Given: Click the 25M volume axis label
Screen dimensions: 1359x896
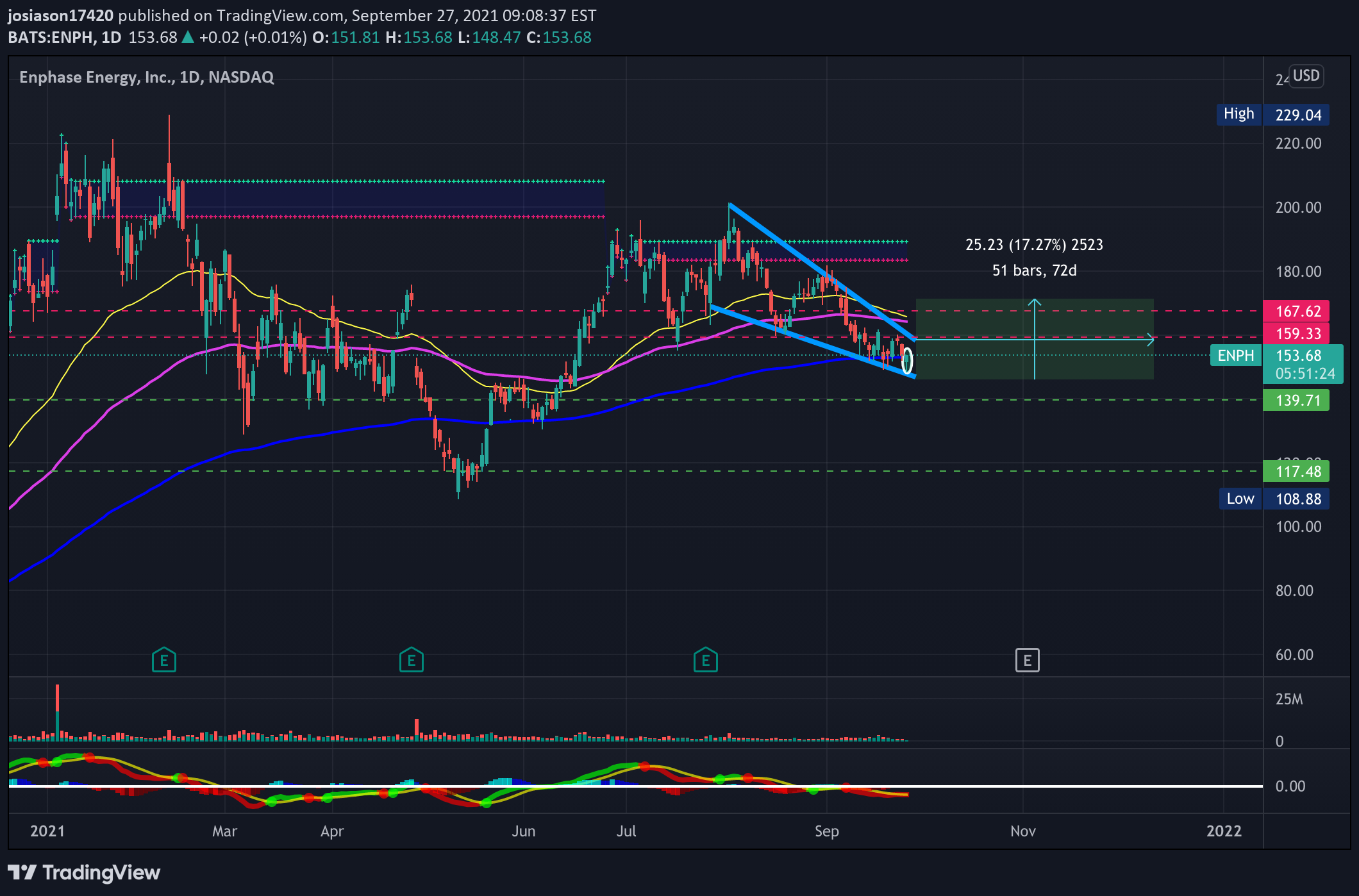Looking at the screenshot, I should (1289, 699).
